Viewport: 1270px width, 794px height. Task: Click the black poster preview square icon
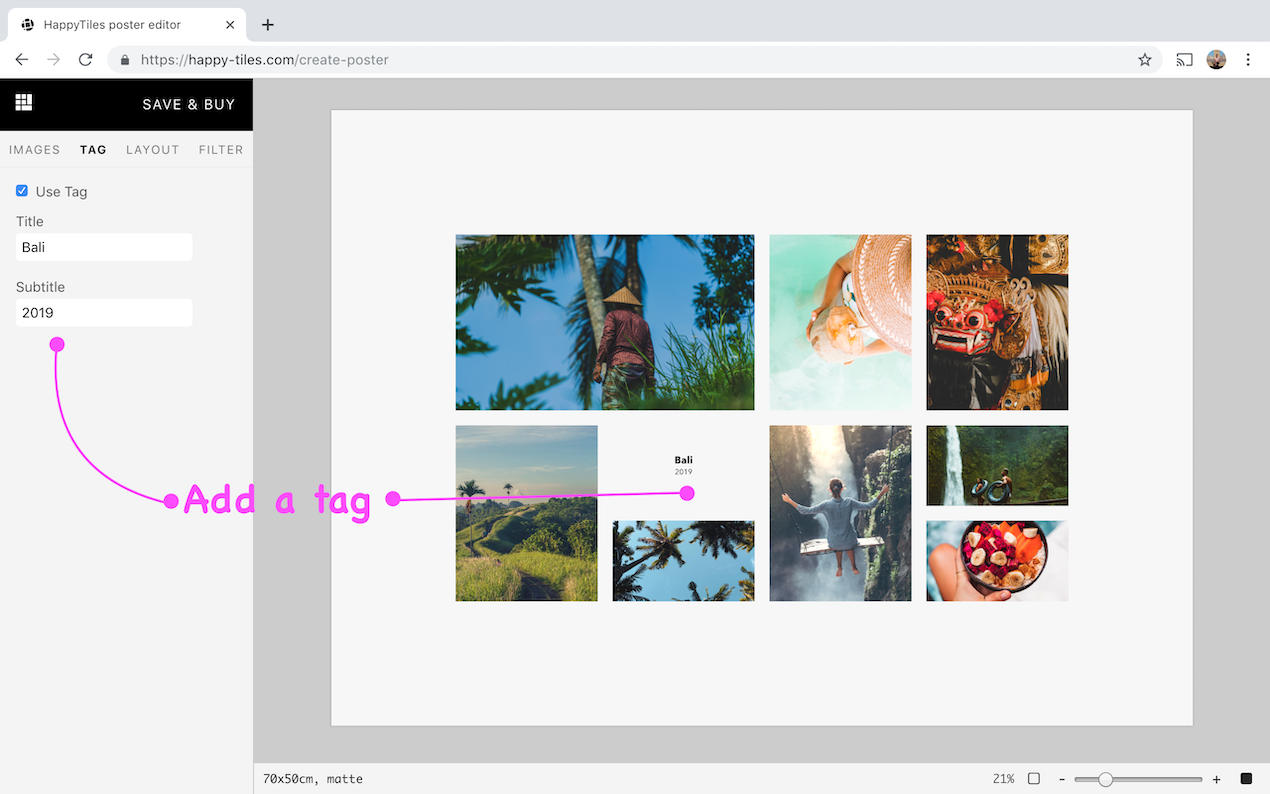pyautogui.click(x=1246, y=778)
